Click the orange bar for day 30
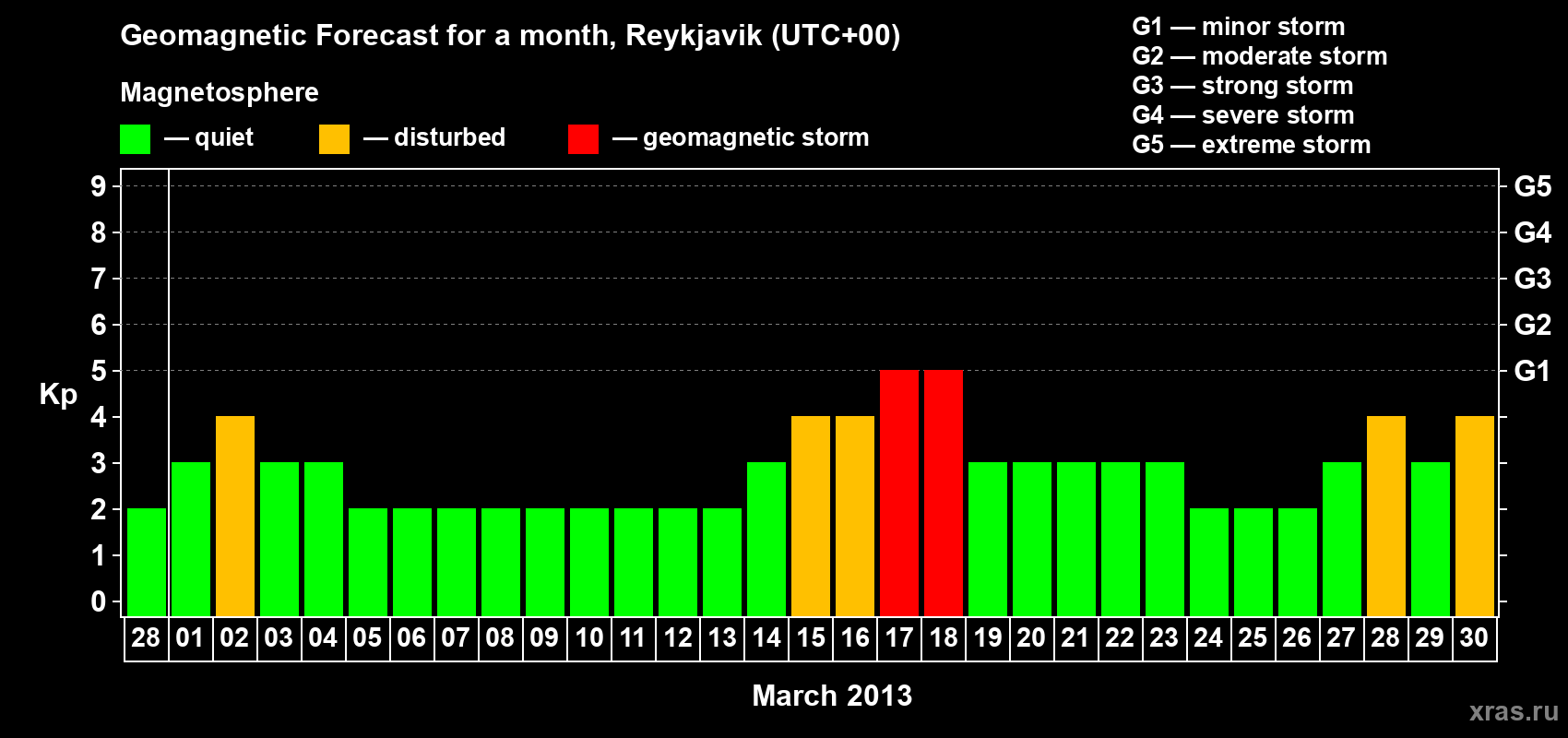 coord(1475,517)
